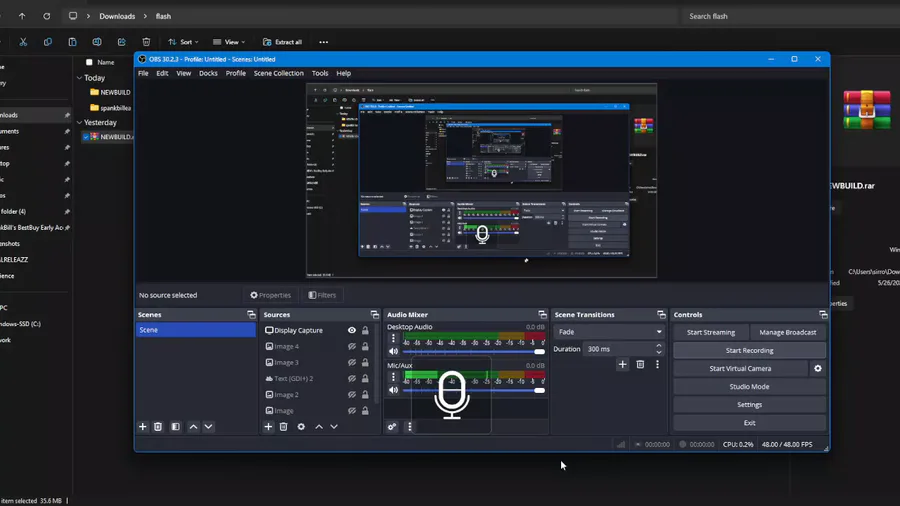
Task: Select the Scene item in Scenes list
Action: [x=195, y=330]
